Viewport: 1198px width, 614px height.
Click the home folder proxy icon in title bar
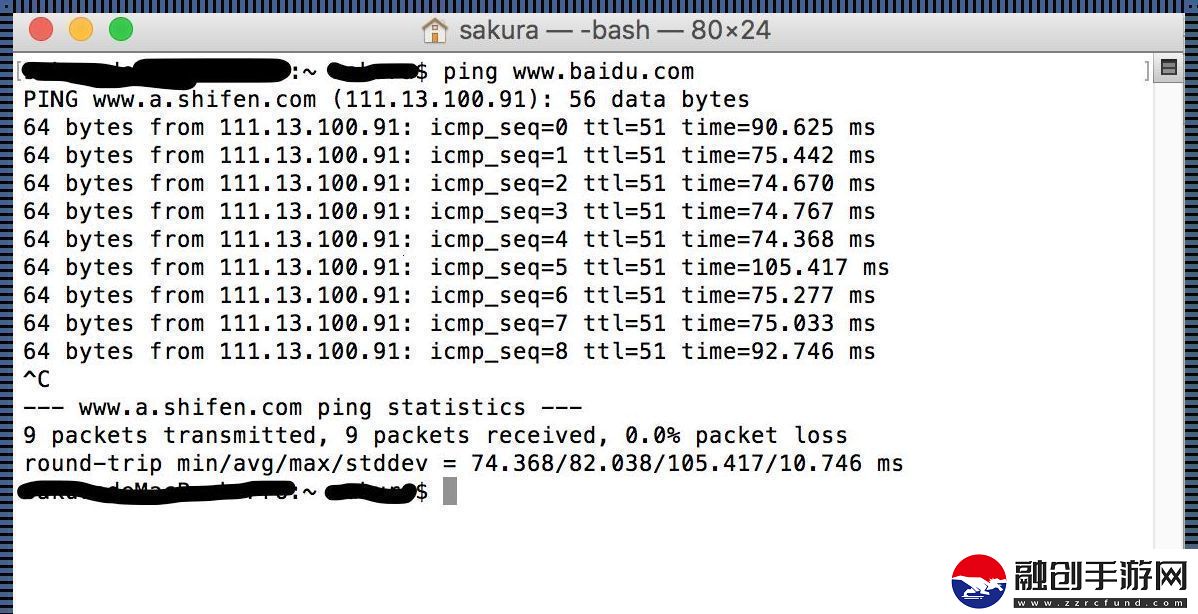435,31
